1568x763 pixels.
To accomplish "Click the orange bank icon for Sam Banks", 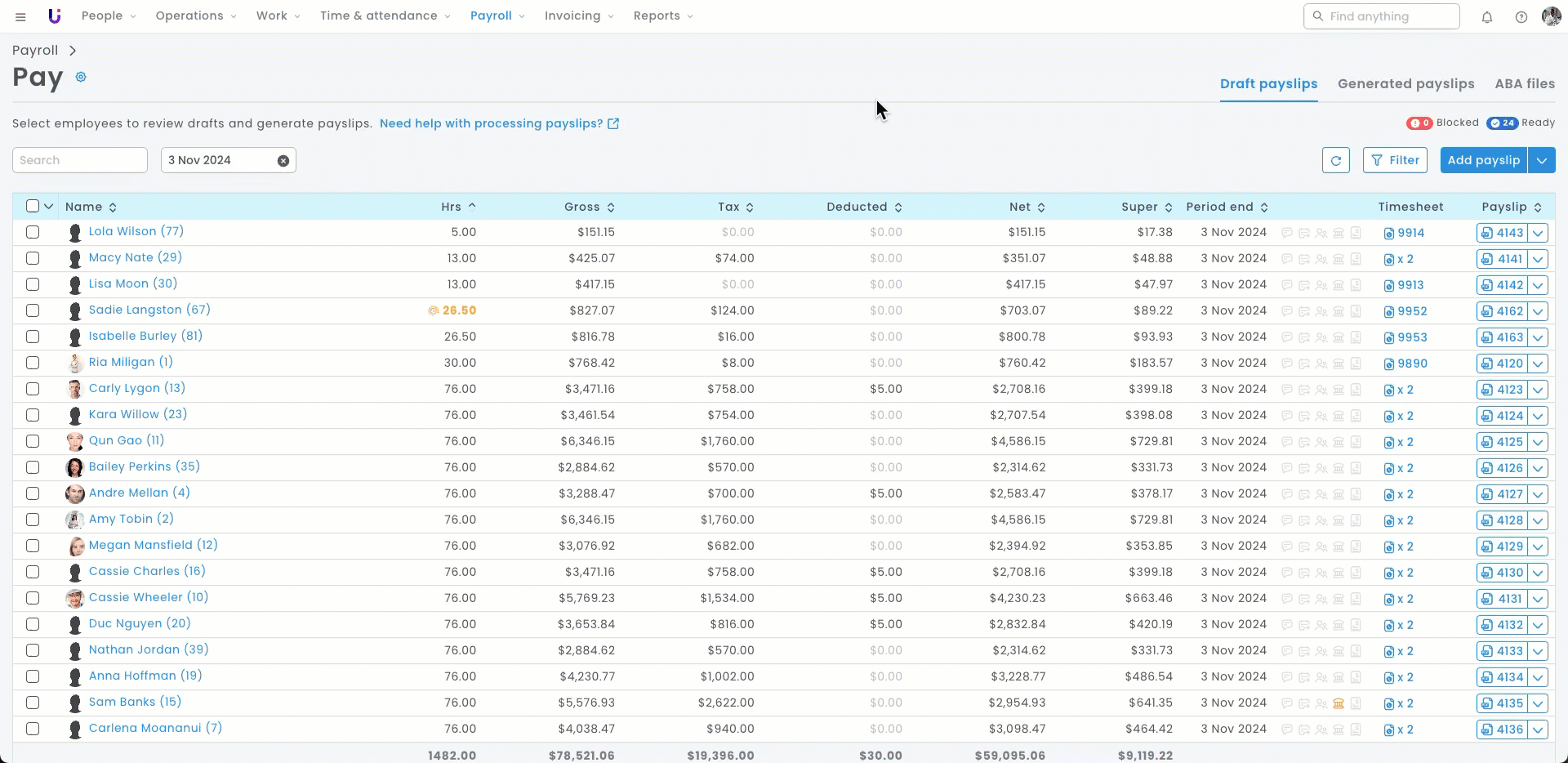I will point(1338,703).
